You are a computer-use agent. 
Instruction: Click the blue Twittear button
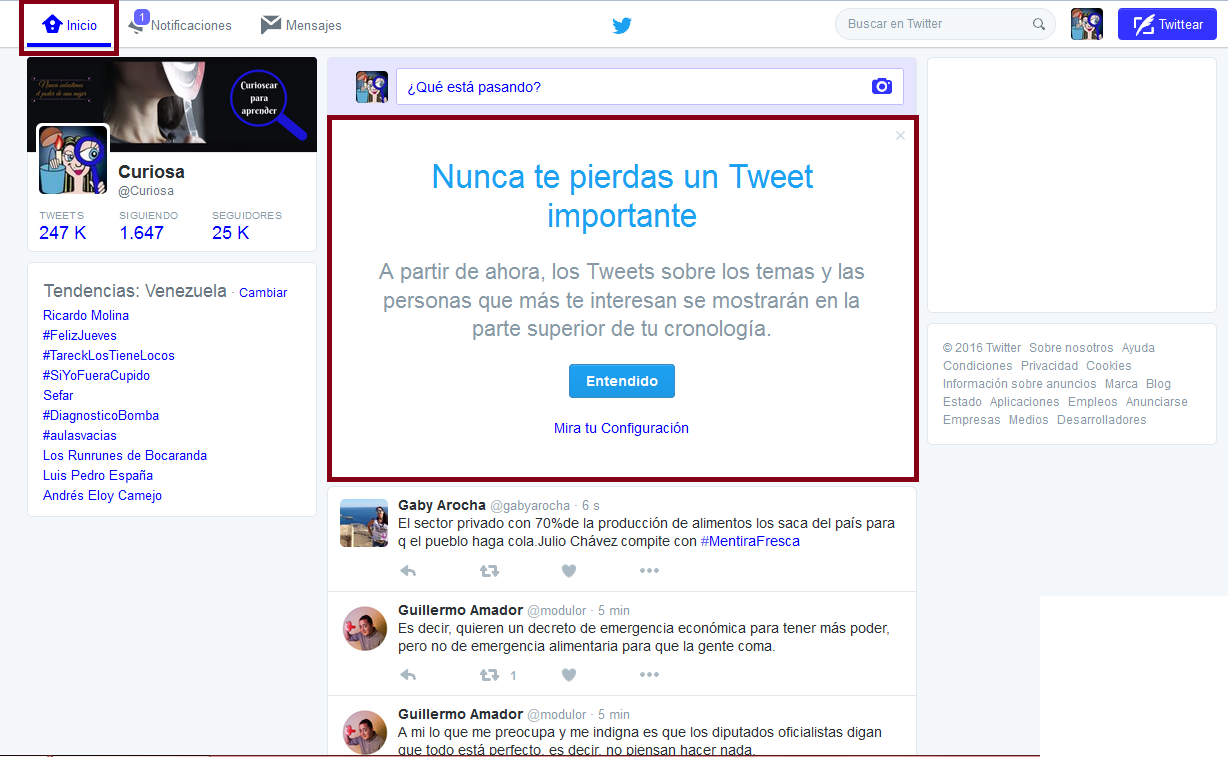tap(1166, 23)
